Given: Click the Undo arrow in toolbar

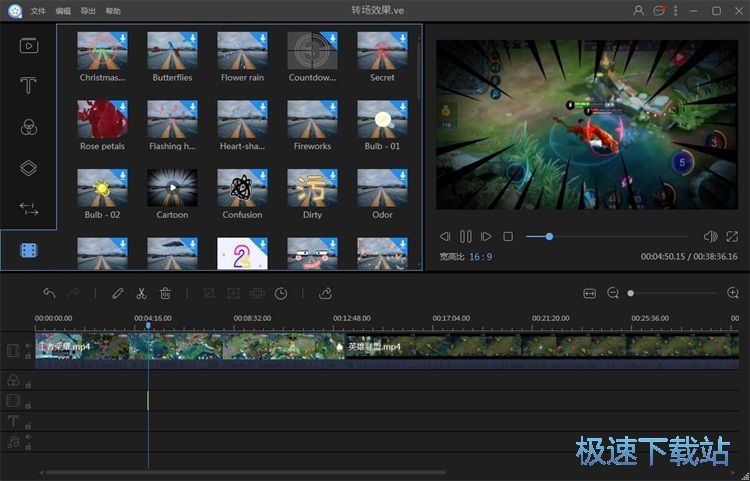Looking at the screenshot, I should [49, 293].
